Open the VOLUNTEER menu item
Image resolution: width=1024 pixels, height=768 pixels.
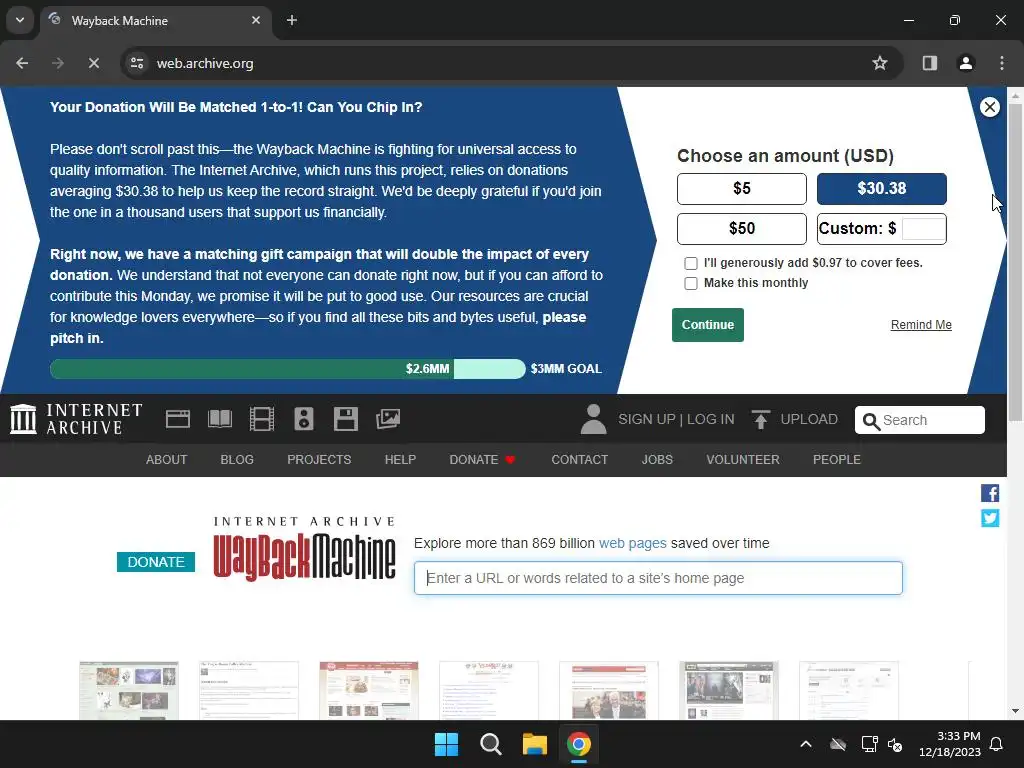tap(743, 460)
